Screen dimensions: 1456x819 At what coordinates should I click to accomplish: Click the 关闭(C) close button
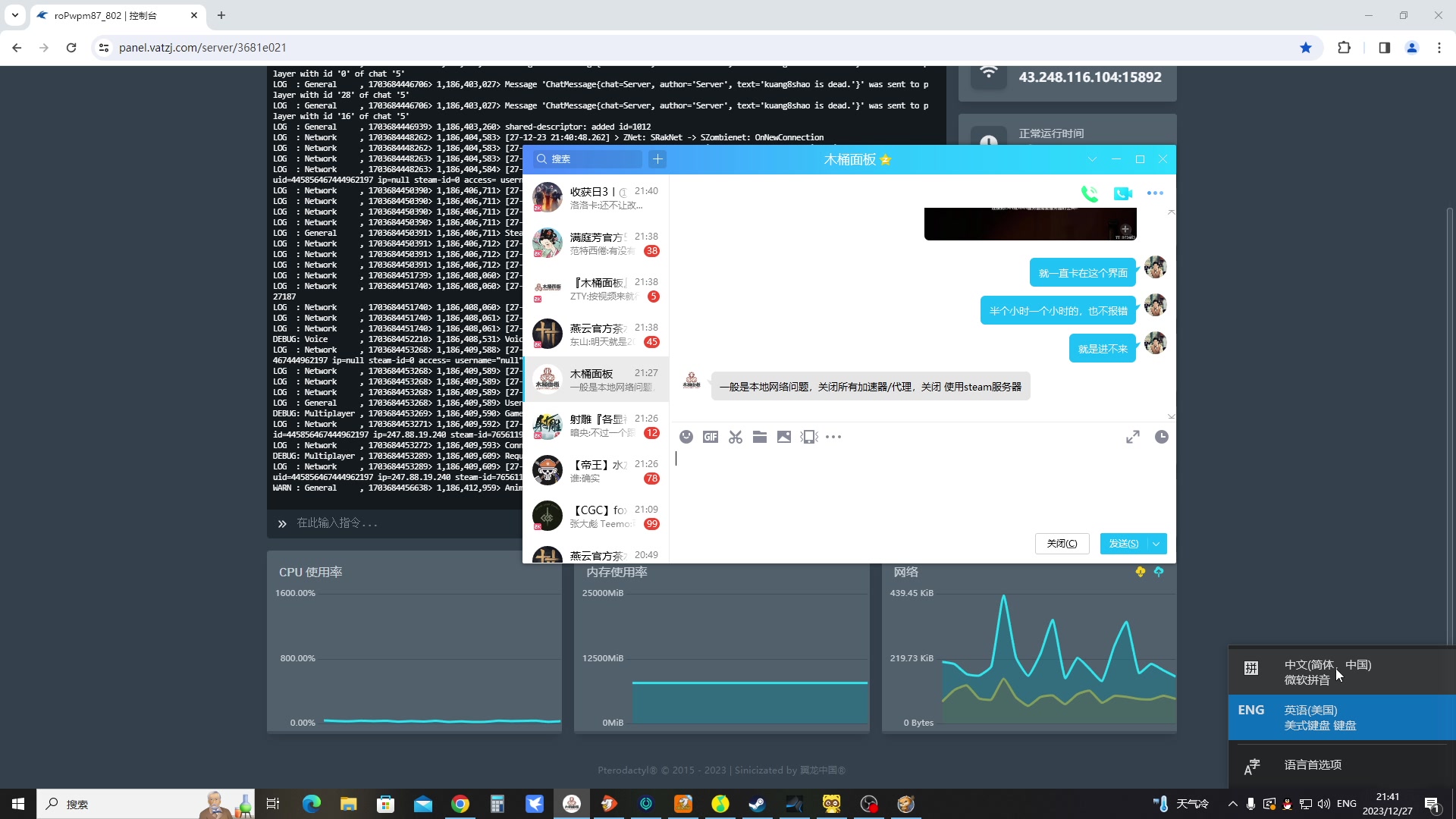tap(1061, 543)
